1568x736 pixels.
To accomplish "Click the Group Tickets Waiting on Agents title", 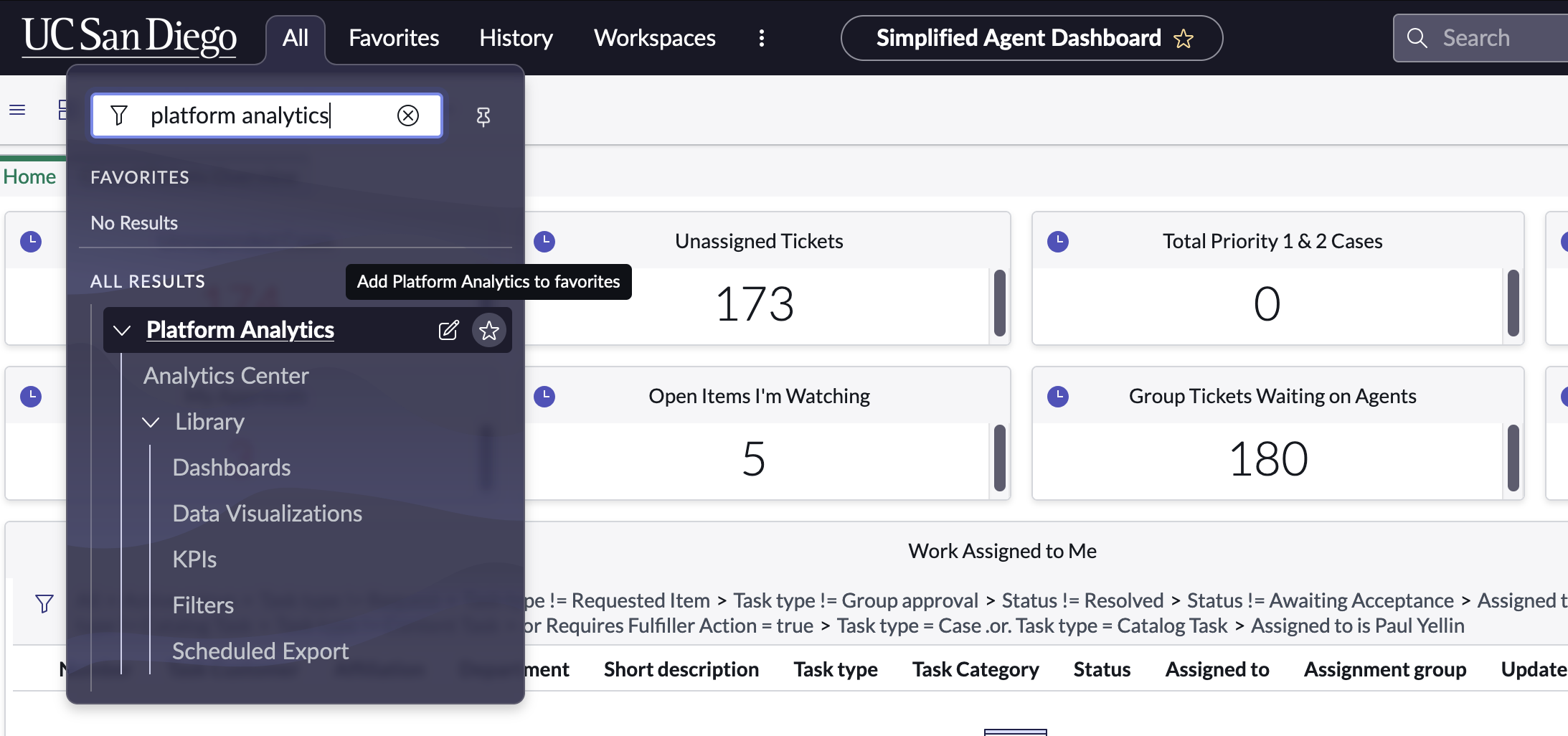I will click(1272, 396).
